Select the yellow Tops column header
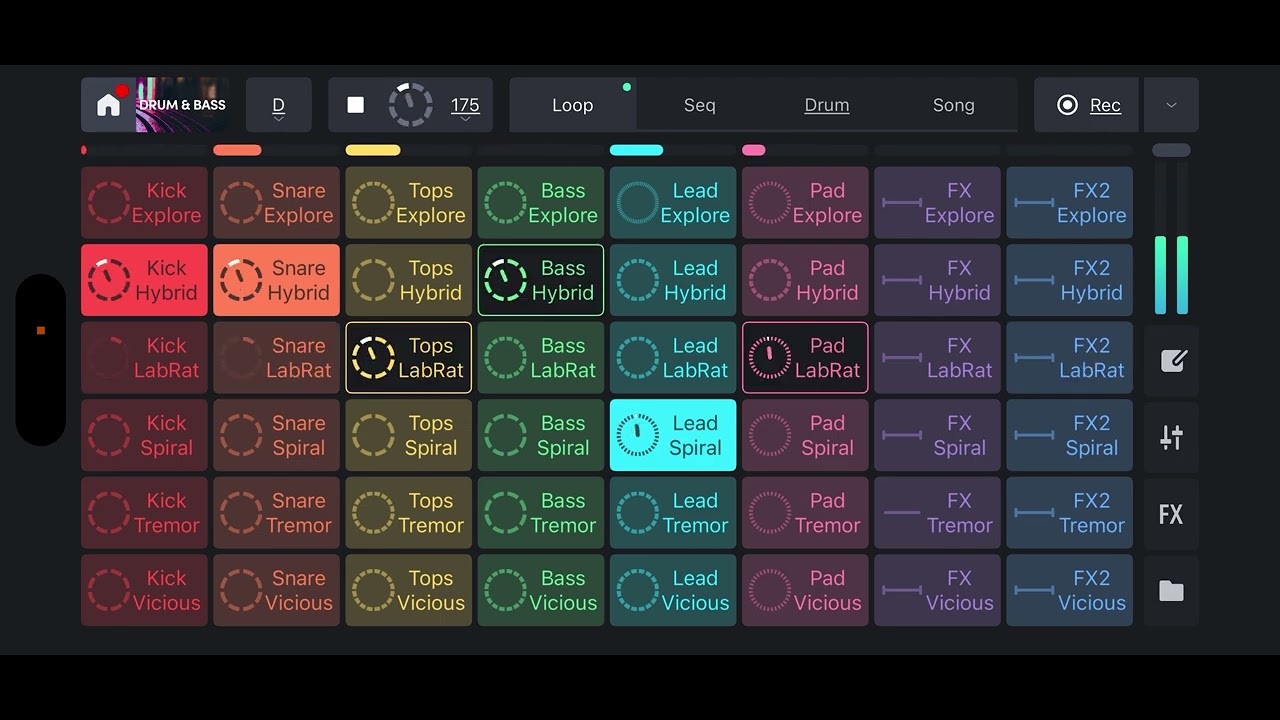1280x720 pixels. 373,150
